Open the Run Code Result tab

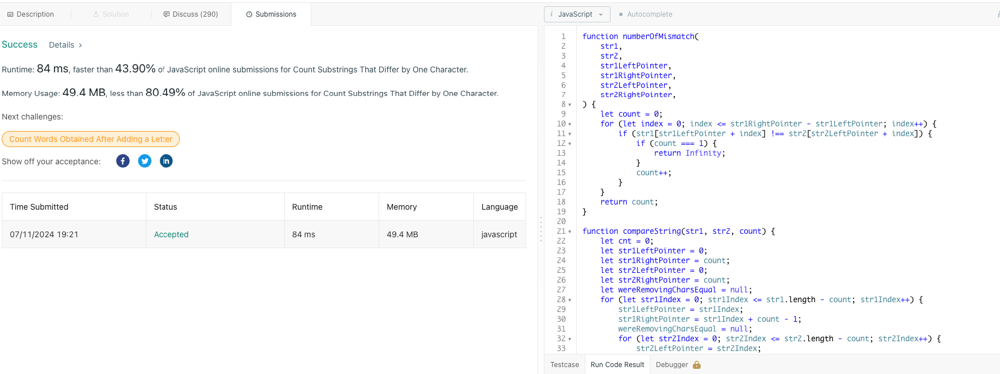tap(618, 365)
